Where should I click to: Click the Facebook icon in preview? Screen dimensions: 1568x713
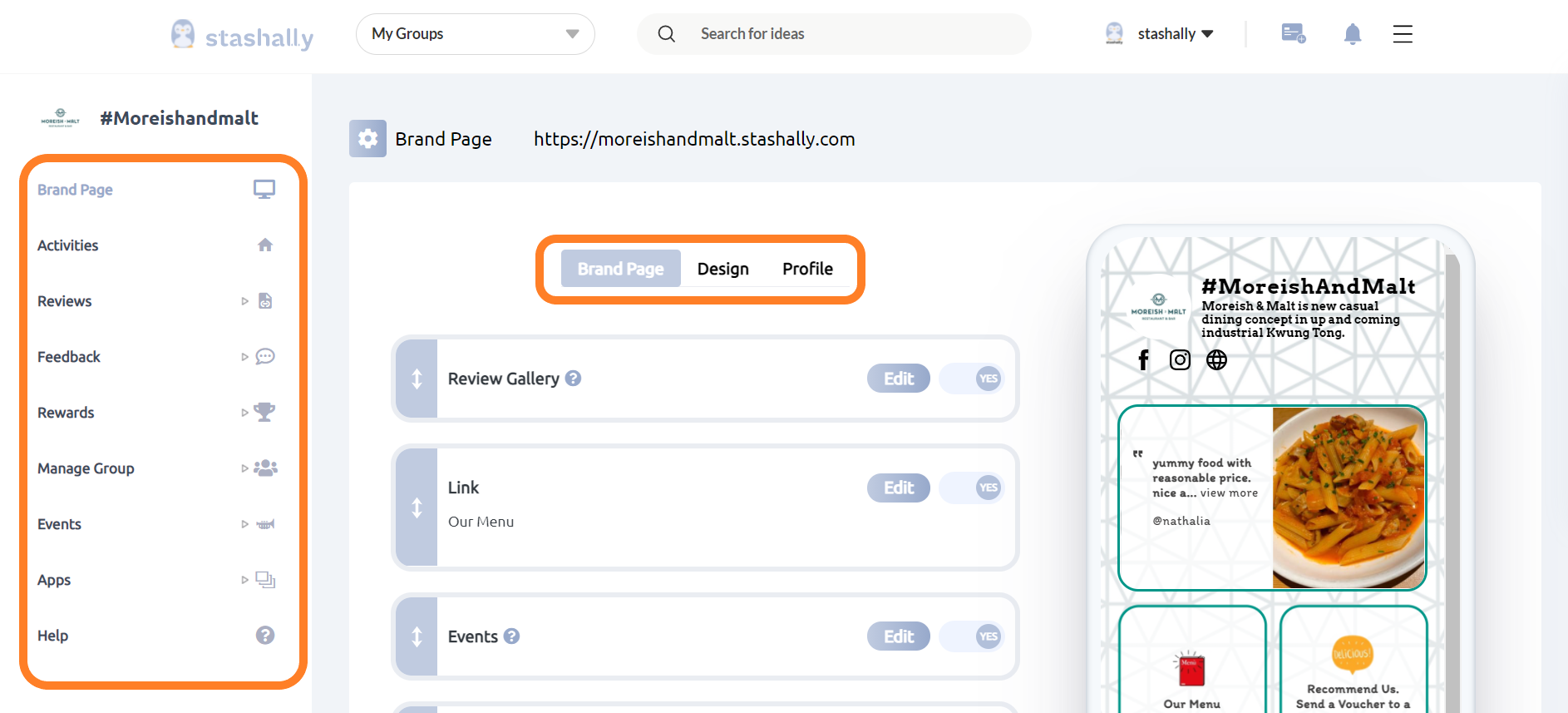tap(1143, 359)
